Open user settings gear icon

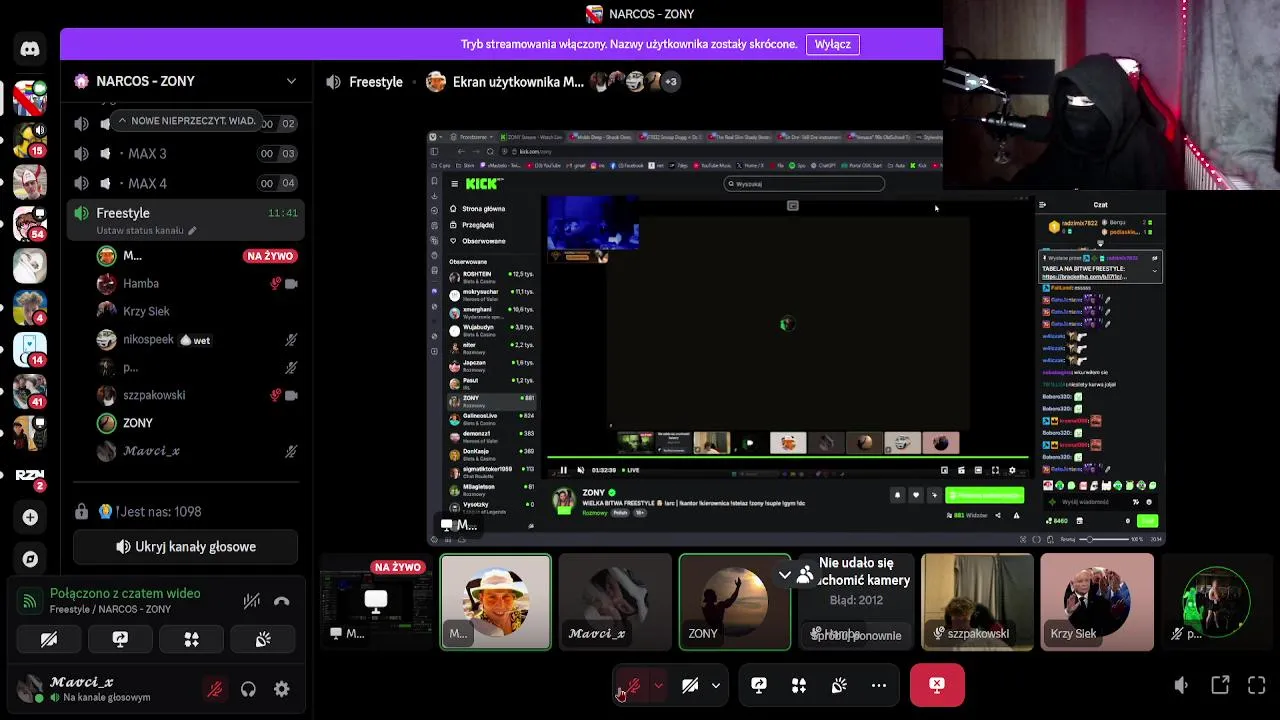282,689
